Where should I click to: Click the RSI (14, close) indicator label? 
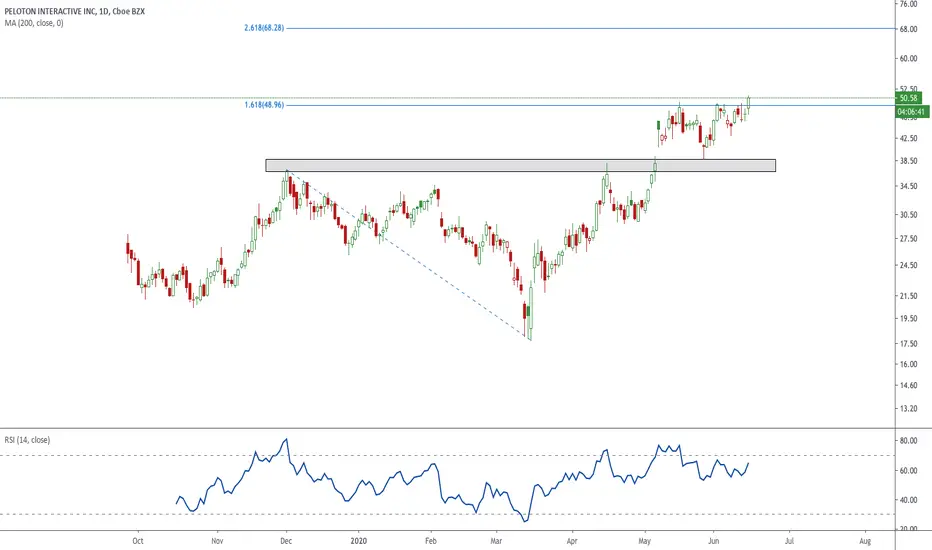pos(27,440)
